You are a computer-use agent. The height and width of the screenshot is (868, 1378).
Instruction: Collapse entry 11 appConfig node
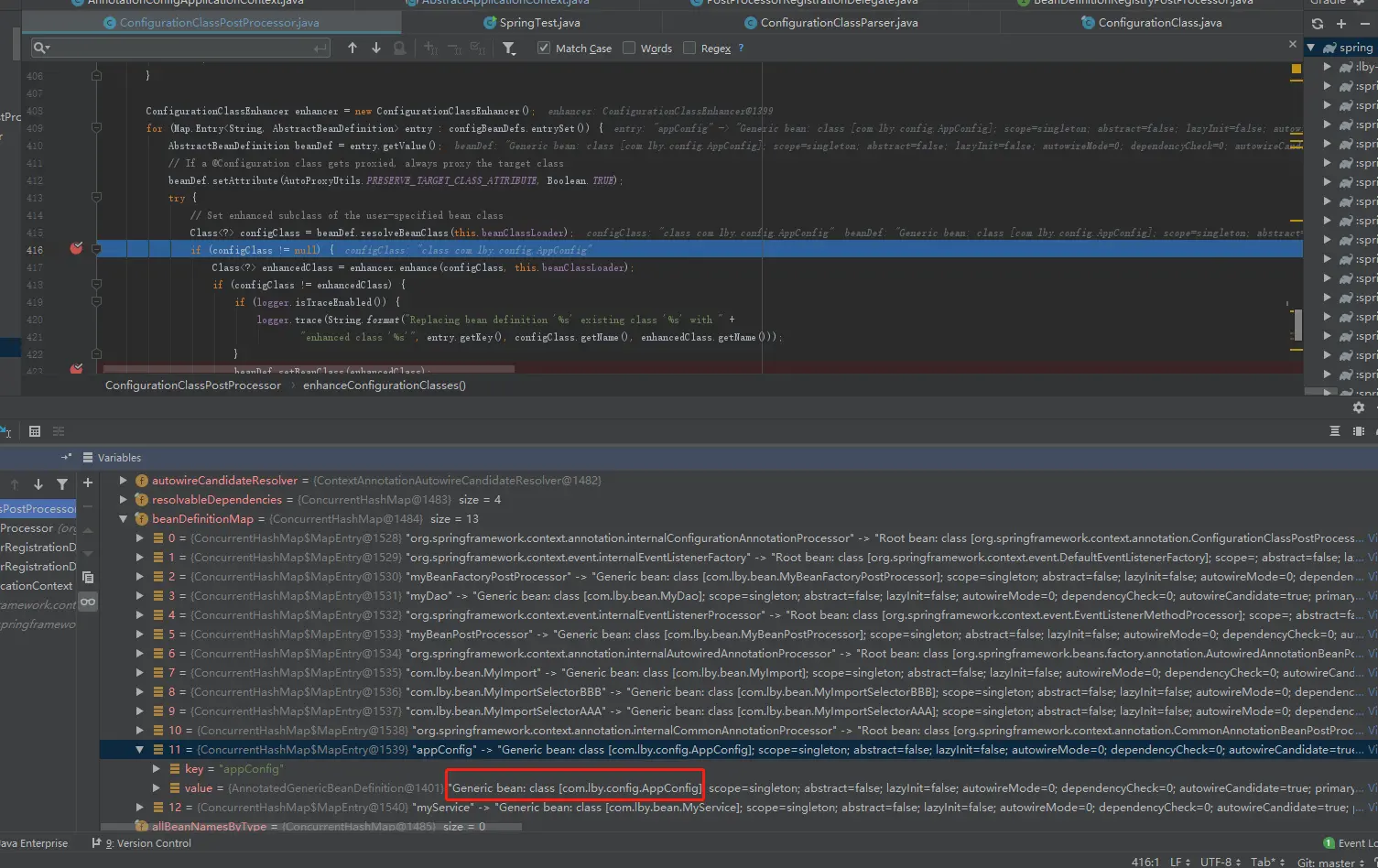click(140, 750)
